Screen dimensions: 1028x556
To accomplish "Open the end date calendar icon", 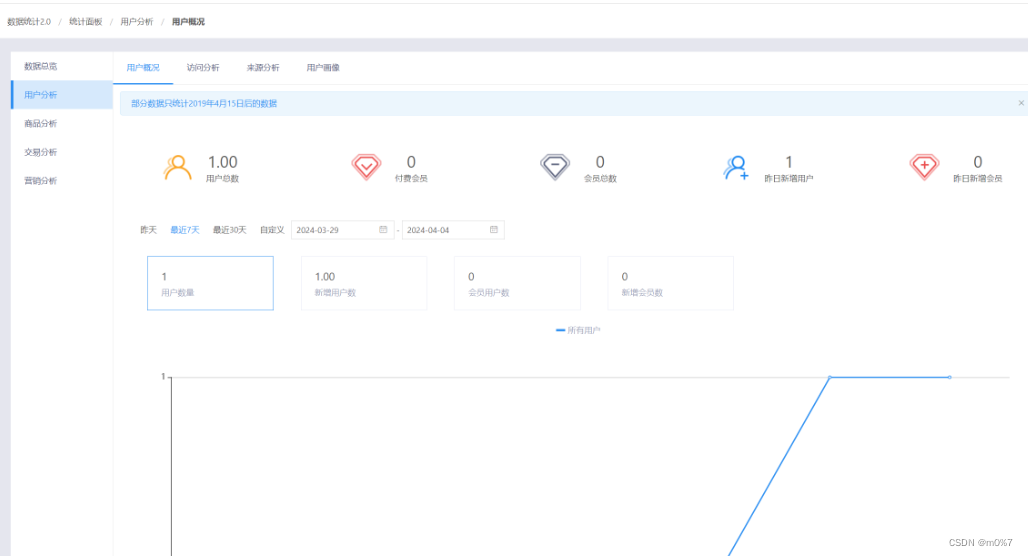I will (x=494, y=229).
